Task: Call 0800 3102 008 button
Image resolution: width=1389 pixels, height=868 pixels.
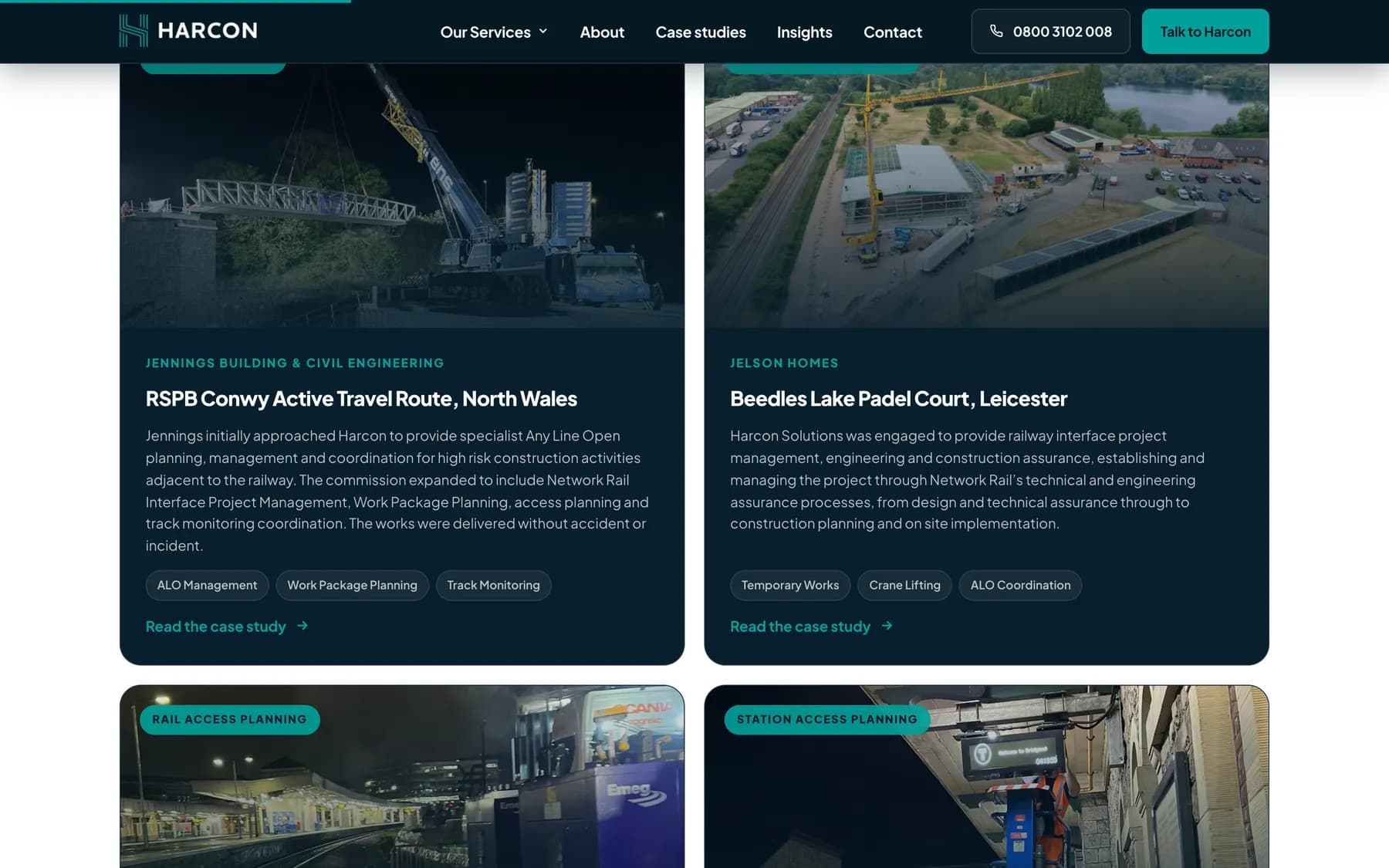Action: pyautogui.click(x=1050, y=32)
